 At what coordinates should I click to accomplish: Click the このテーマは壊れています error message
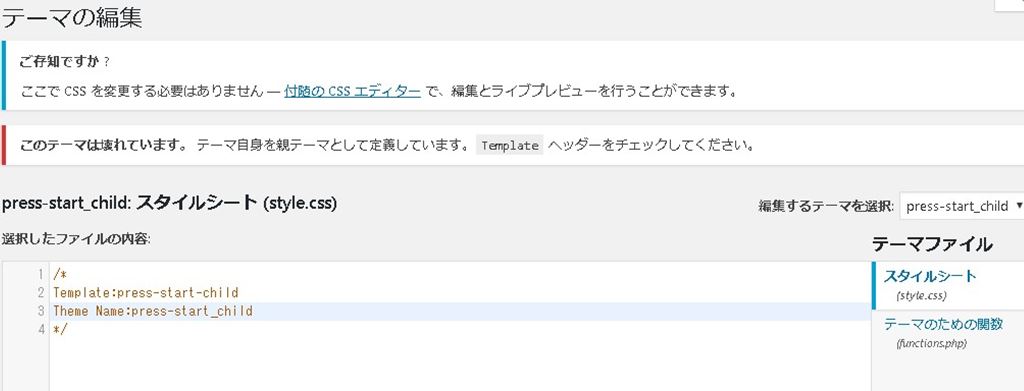click(x=104, y=145)
